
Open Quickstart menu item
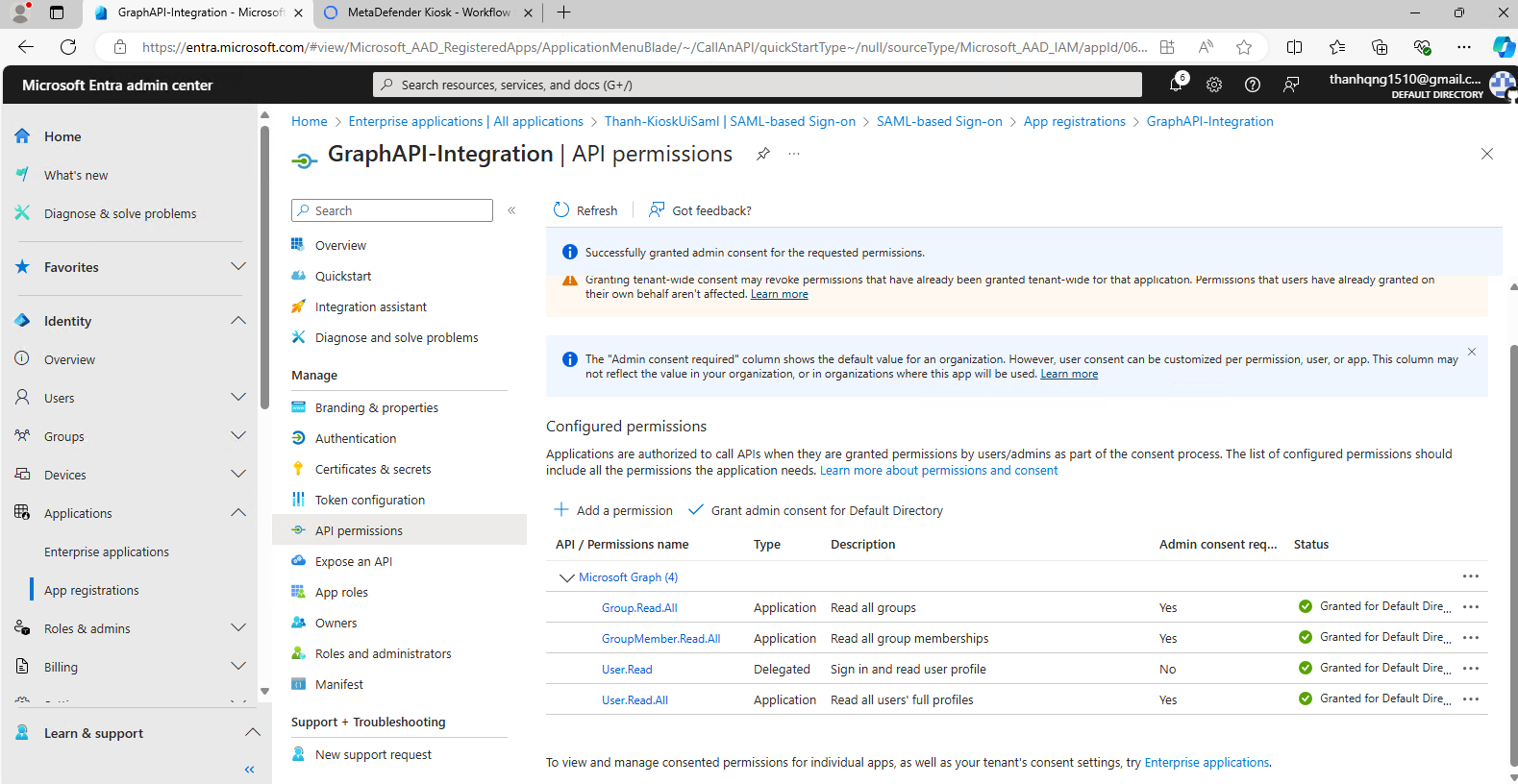coord(343,276)
